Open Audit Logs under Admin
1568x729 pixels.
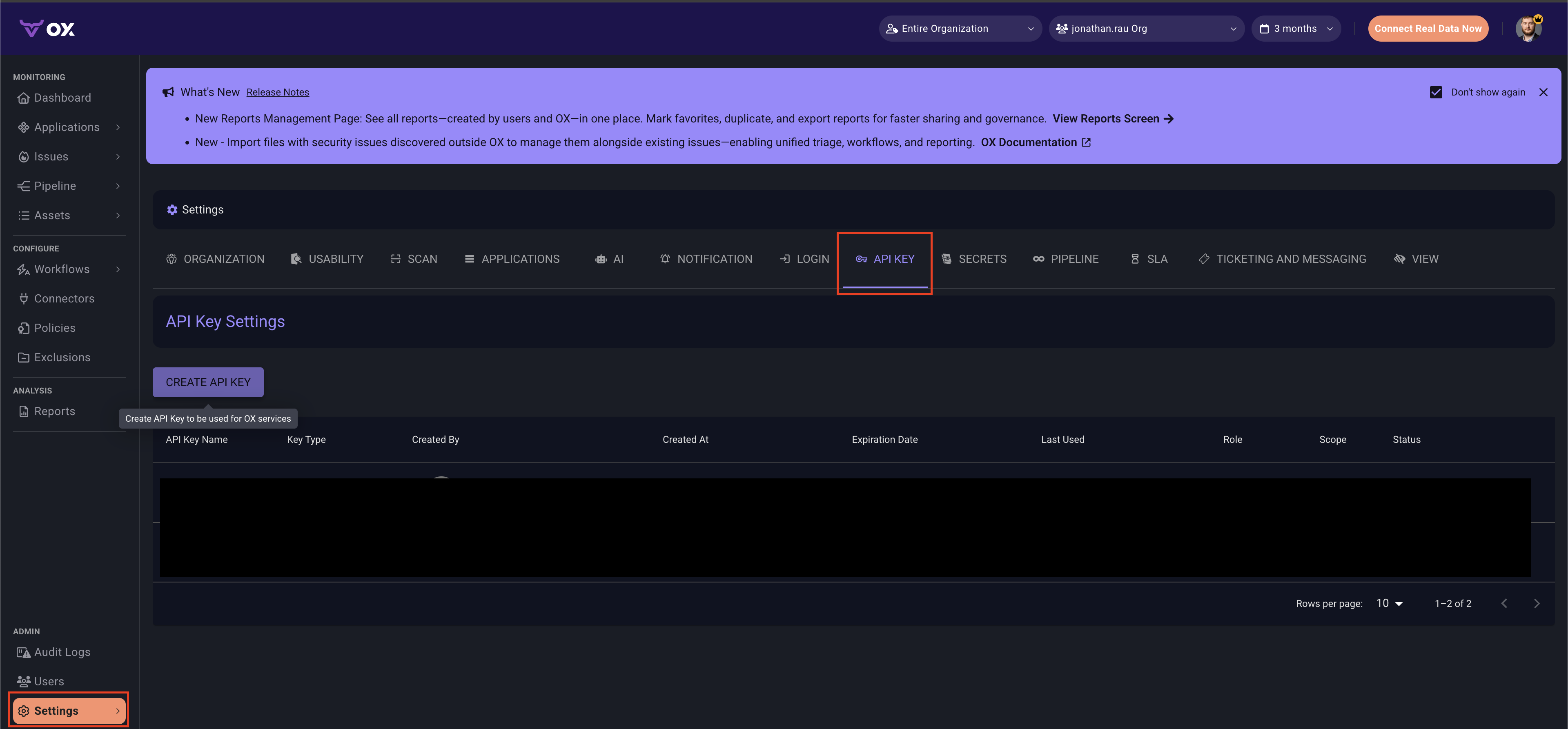pyautogui.click(x=62, y=652)
